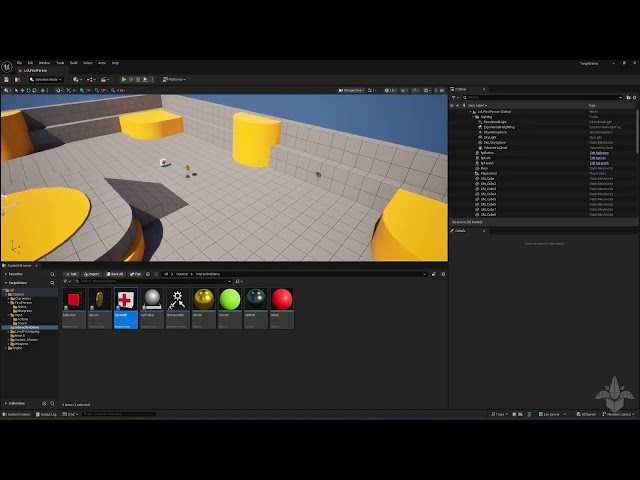Image resolution: width=640 pixels, height=480 pixels.
Task: Open the File menu
Action: (19, 63)
